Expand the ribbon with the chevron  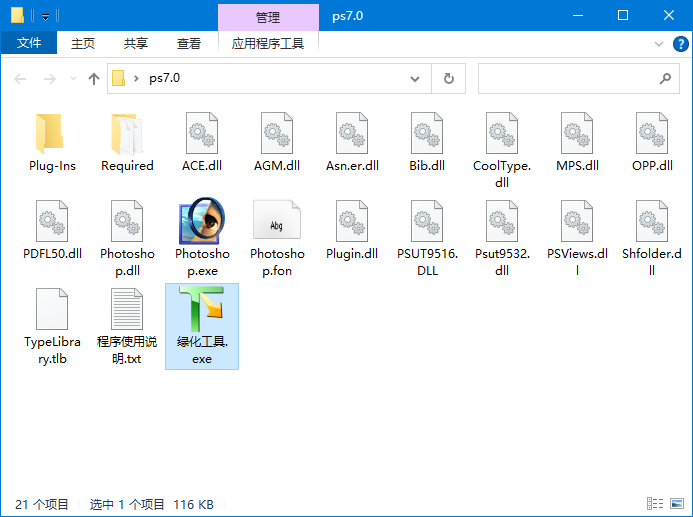point(658,44)
